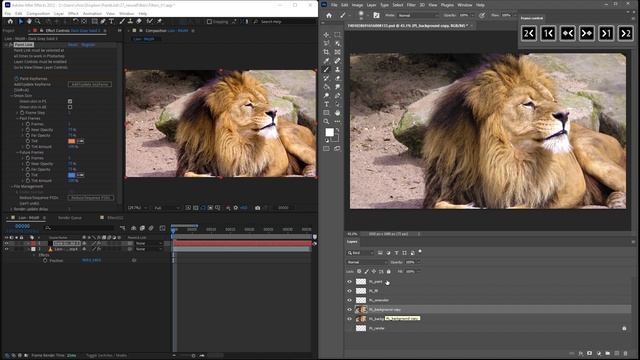Add a layer mask from Layers panel
640x360 pixels.
589,353
